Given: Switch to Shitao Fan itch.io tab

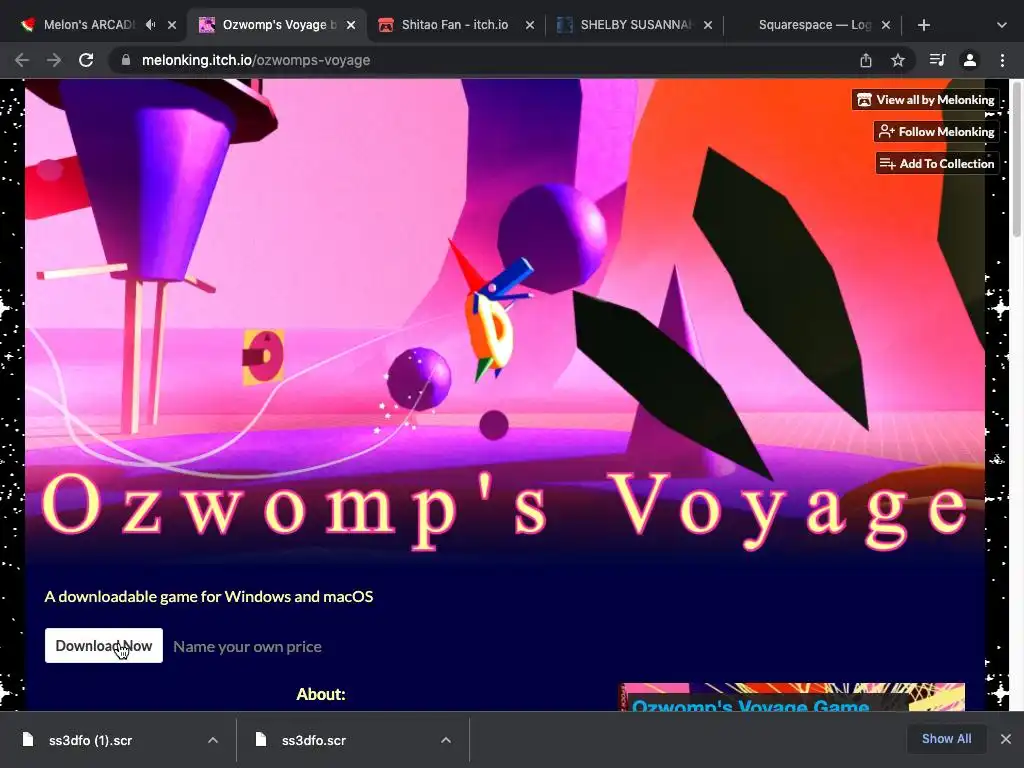Looking at the screenshot, I should pyautogui.click(x=455, y=25).
